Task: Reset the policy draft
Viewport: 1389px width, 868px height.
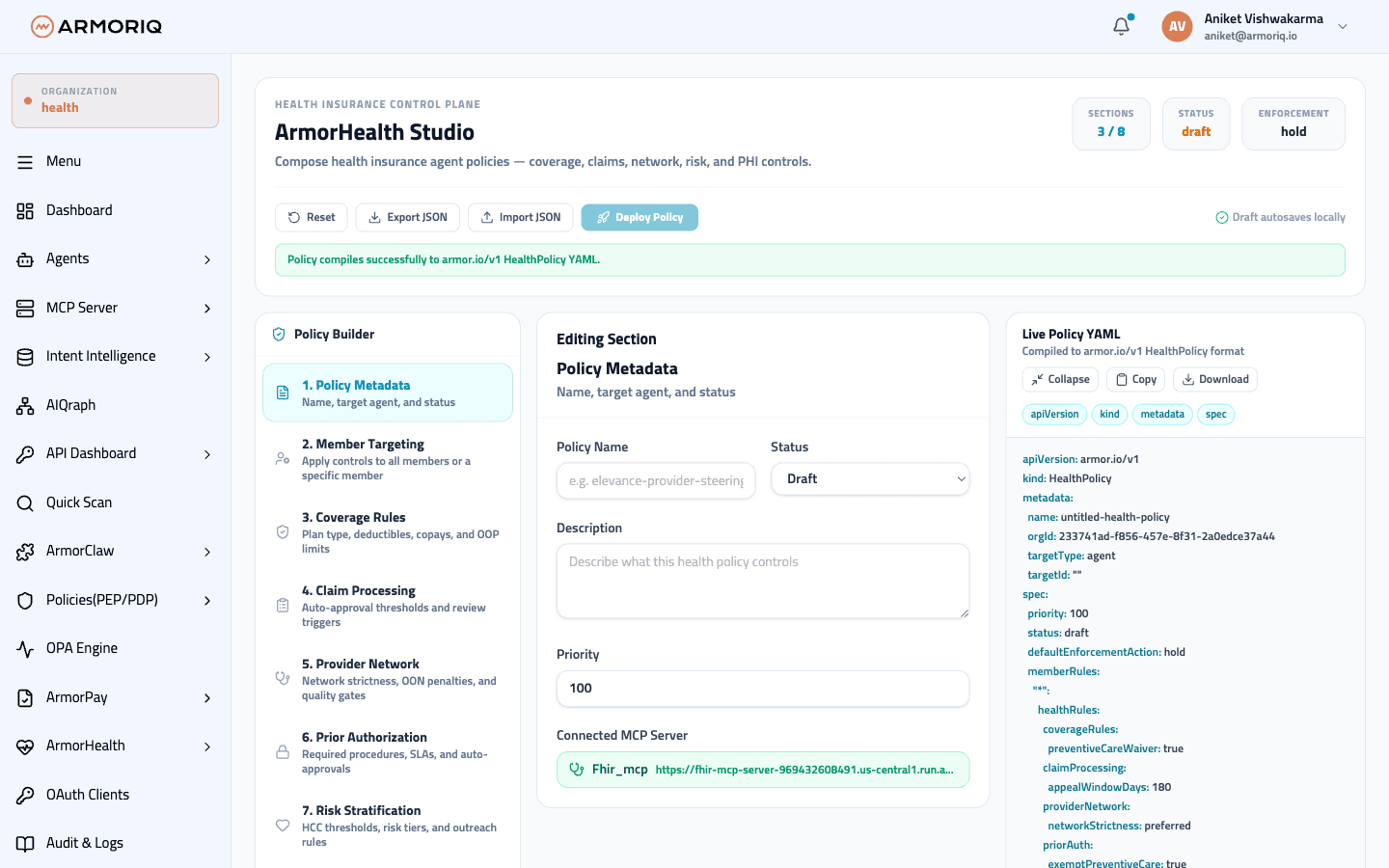Action: click(311, 217)
